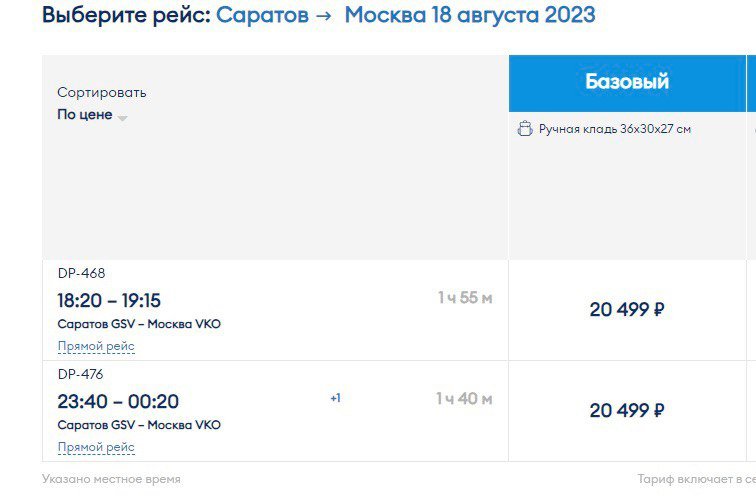
Task: Click the 23:40 – 00:20 flight time
Action: pos(118,402)
